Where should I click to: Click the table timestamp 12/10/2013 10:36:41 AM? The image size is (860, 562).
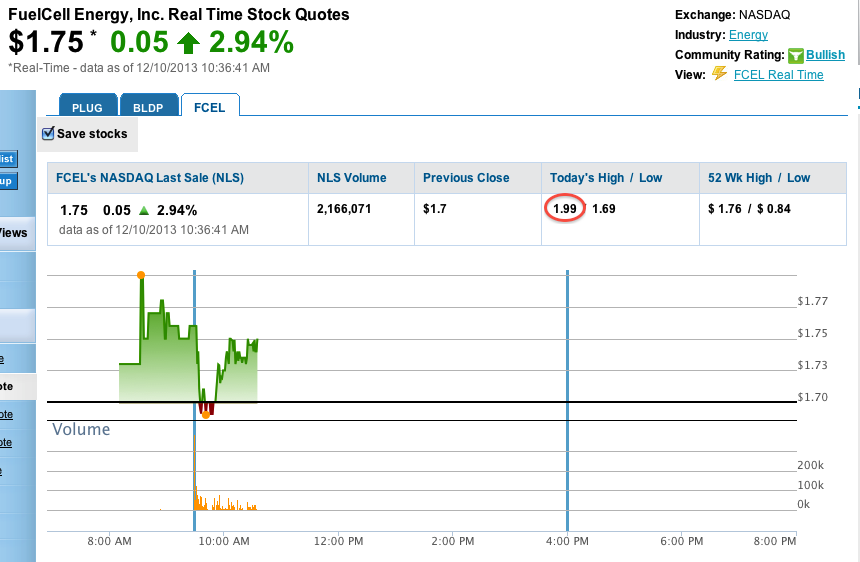click(182, 230)
